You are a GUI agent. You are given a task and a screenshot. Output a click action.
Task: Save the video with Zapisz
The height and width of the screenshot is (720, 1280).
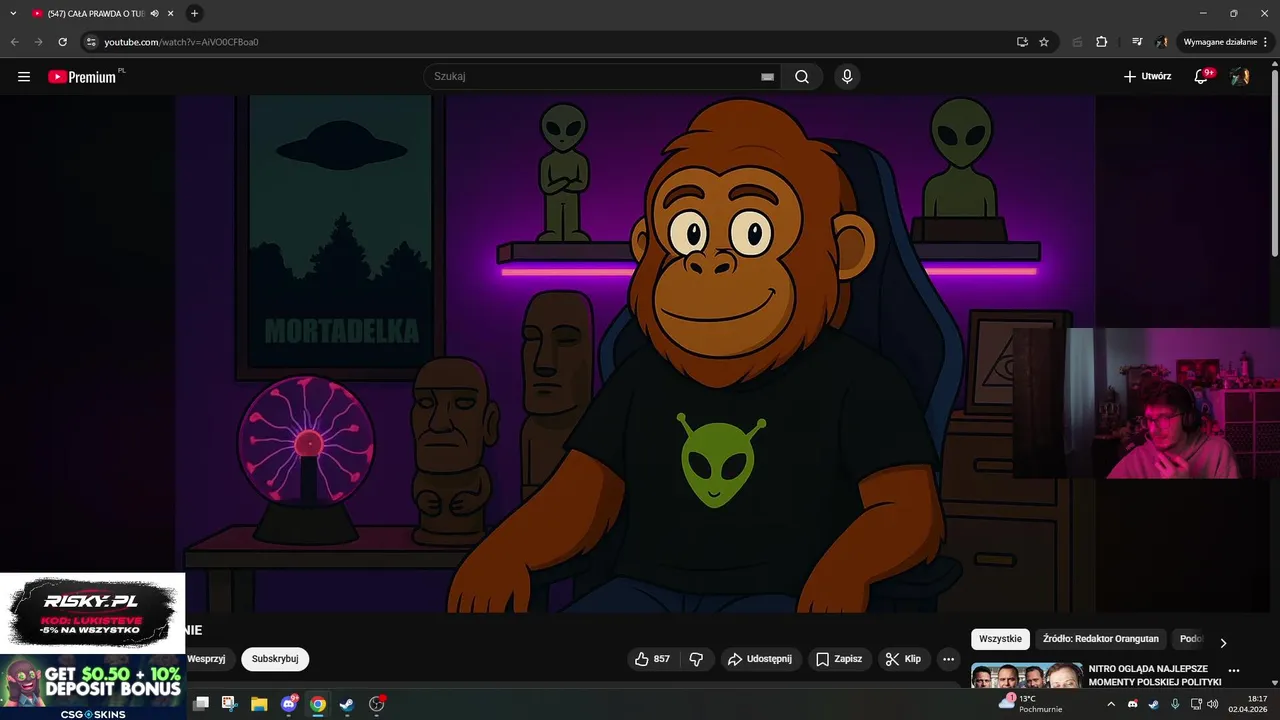[x=838, y=659]
